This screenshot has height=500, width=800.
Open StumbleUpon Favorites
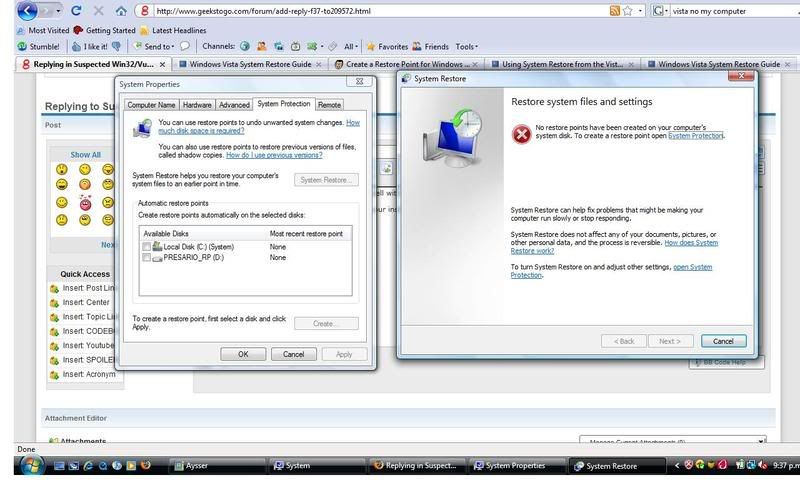click(x=387, y=46)
